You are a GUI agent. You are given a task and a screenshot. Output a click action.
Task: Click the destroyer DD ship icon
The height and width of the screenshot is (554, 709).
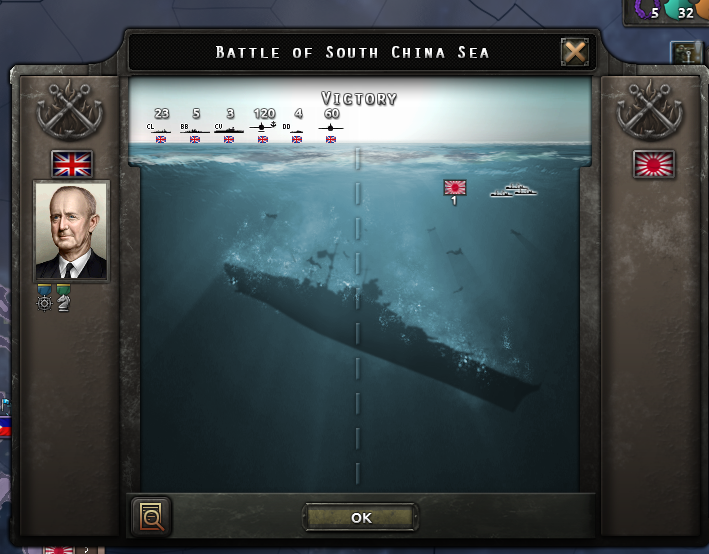pyautogui.click(x=293, y=128)
